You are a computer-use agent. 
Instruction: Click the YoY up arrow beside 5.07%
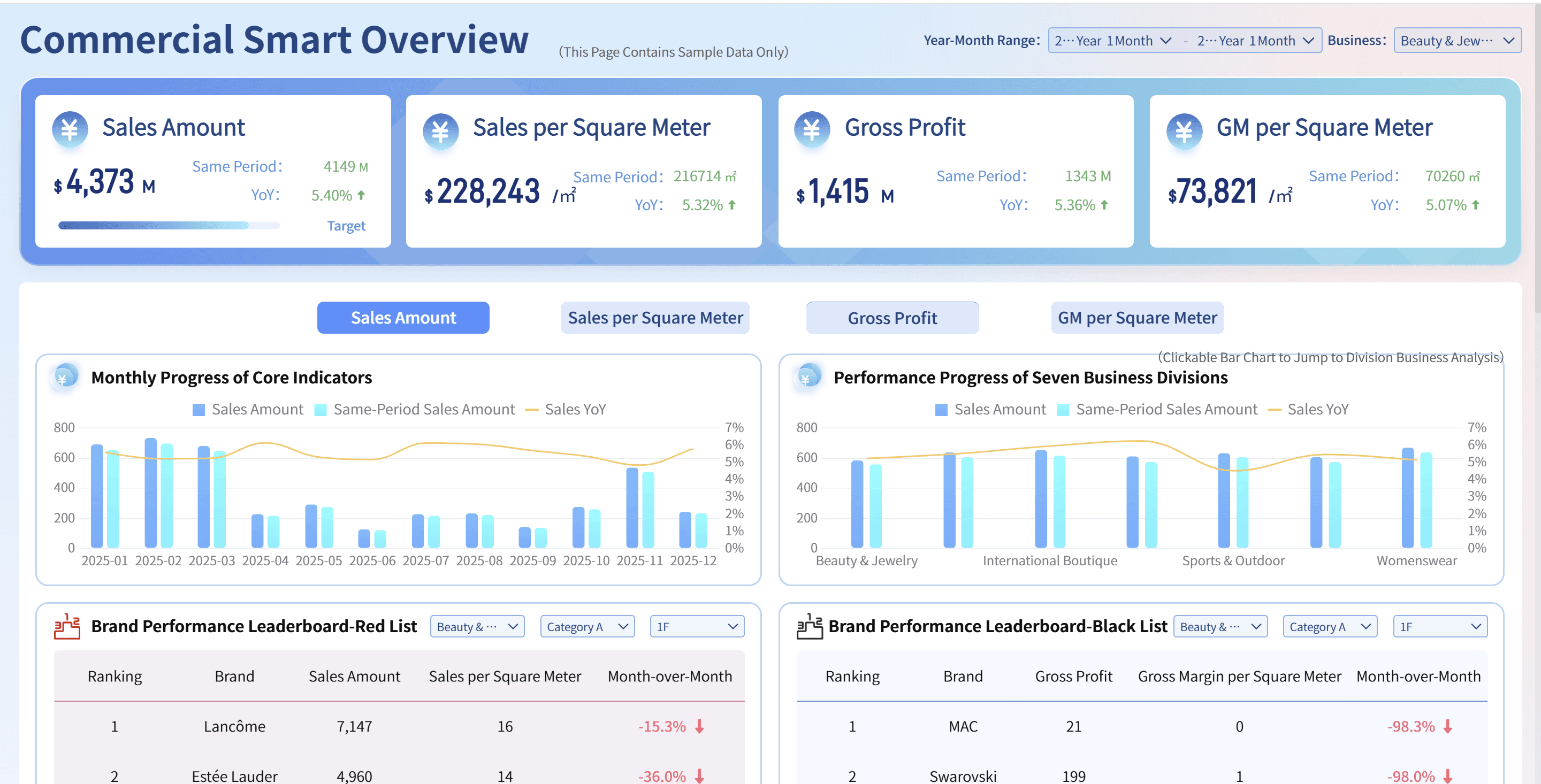[x=1476, y=204]
